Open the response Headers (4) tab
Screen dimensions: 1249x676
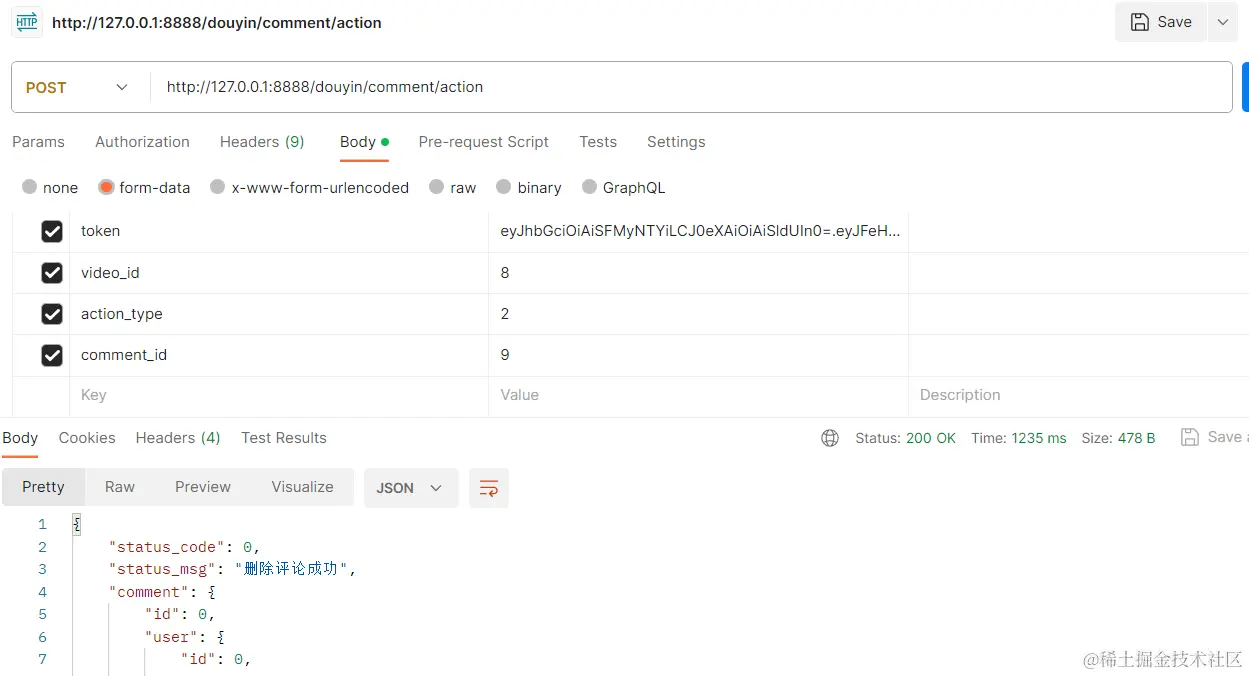click(178, 438)
